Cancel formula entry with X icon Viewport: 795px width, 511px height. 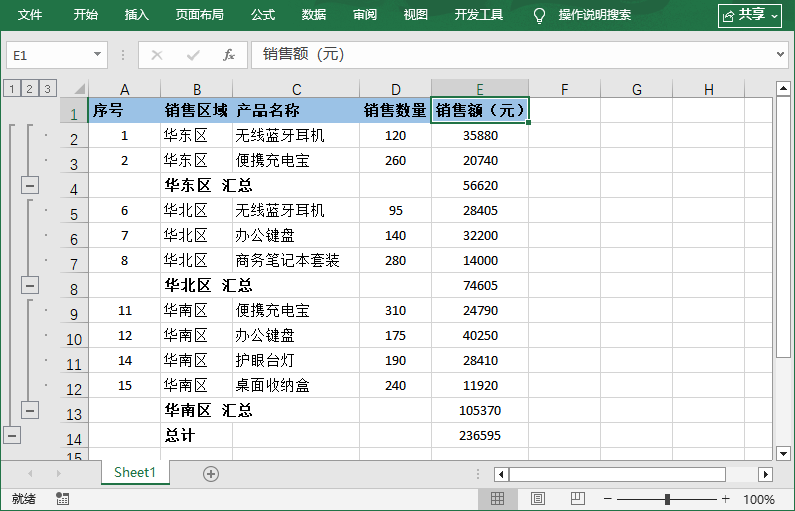click(x=157, y=55)
